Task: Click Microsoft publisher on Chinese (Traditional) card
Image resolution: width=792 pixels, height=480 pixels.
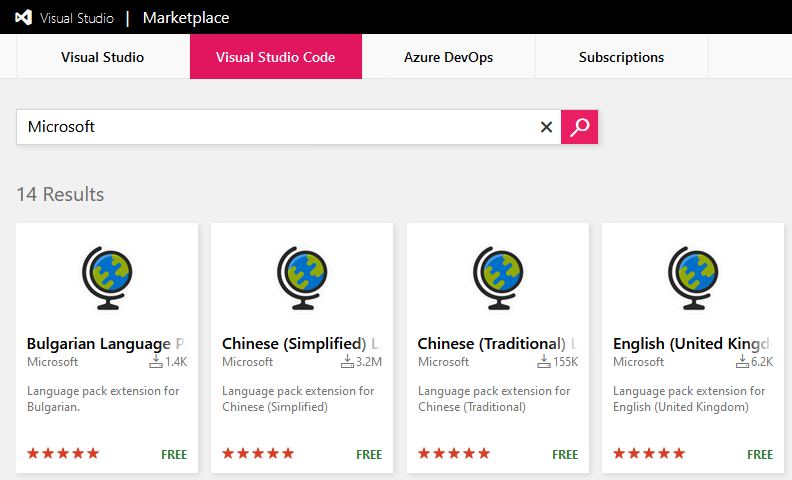Action: tap(443, 362)
